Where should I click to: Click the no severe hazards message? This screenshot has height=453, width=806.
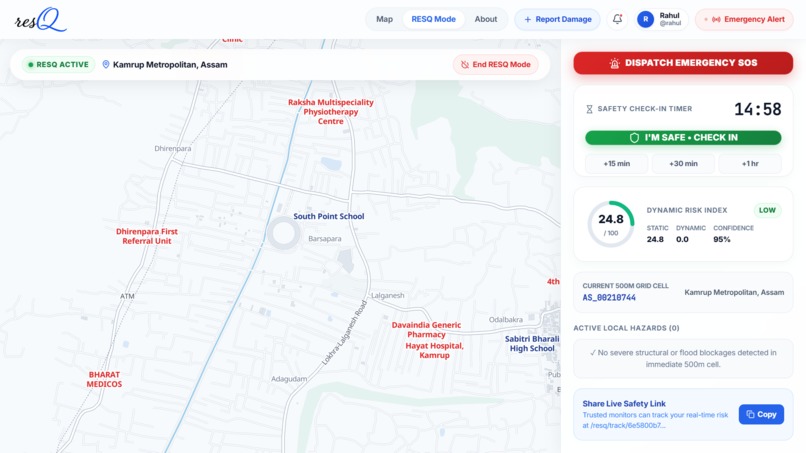coord(683,358)
